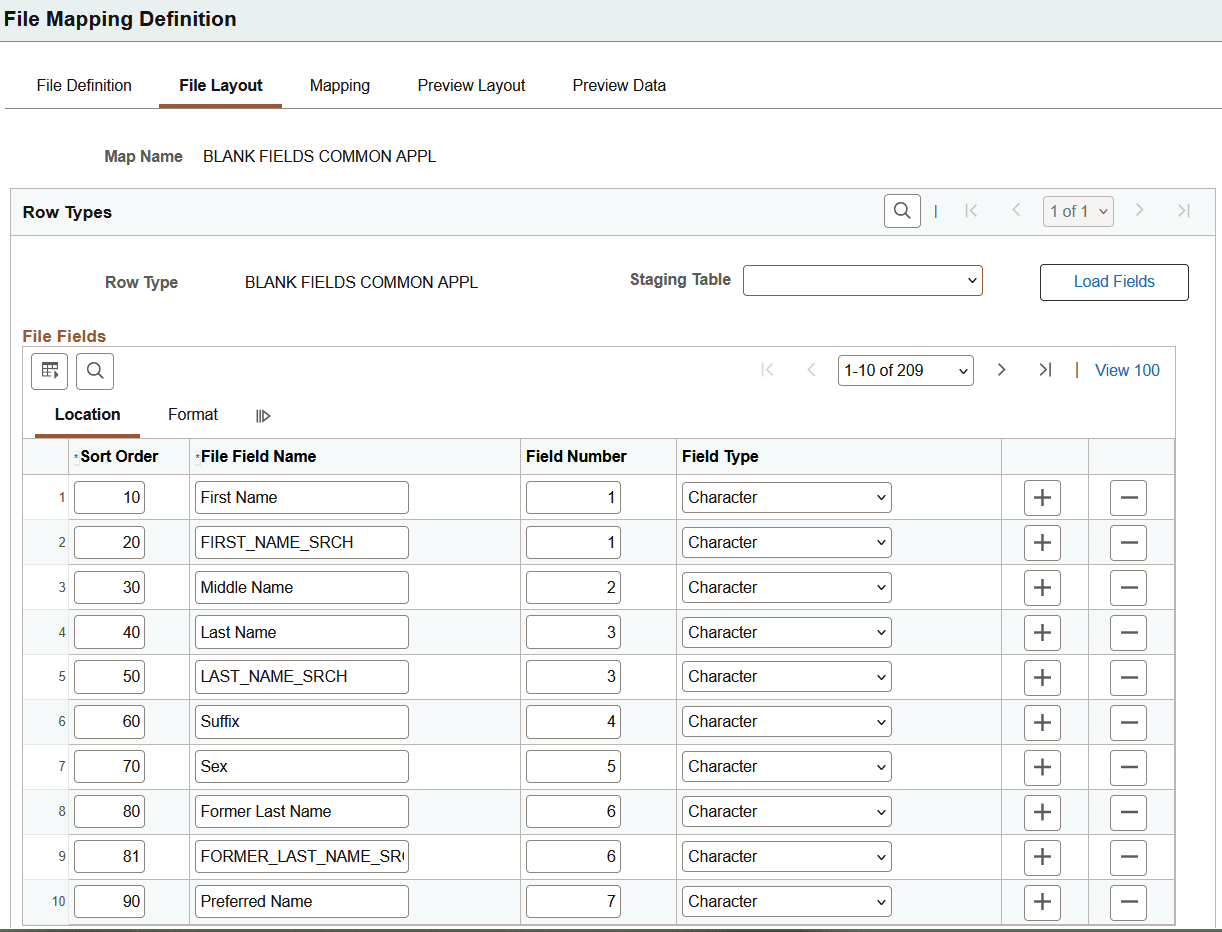Edit the Sort Order for Middle Name
This screenshot has height=932, width=1222.
click(x=109, y=587)
